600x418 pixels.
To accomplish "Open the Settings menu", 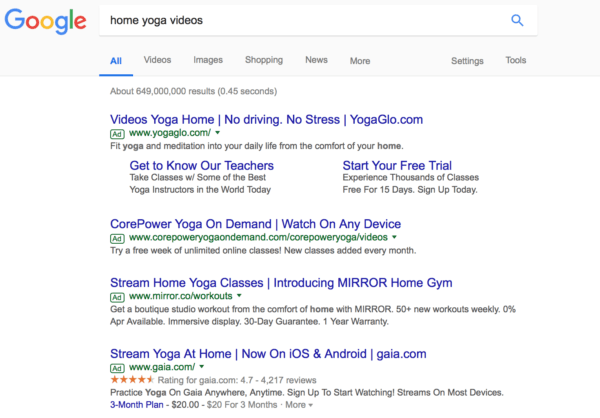I will click(x=467, y=61).
